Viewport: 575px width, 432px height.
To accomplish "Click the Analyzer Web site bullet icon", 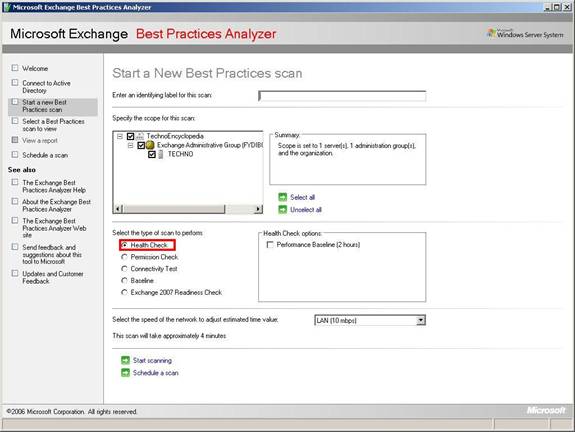I will tap(15, 220).
